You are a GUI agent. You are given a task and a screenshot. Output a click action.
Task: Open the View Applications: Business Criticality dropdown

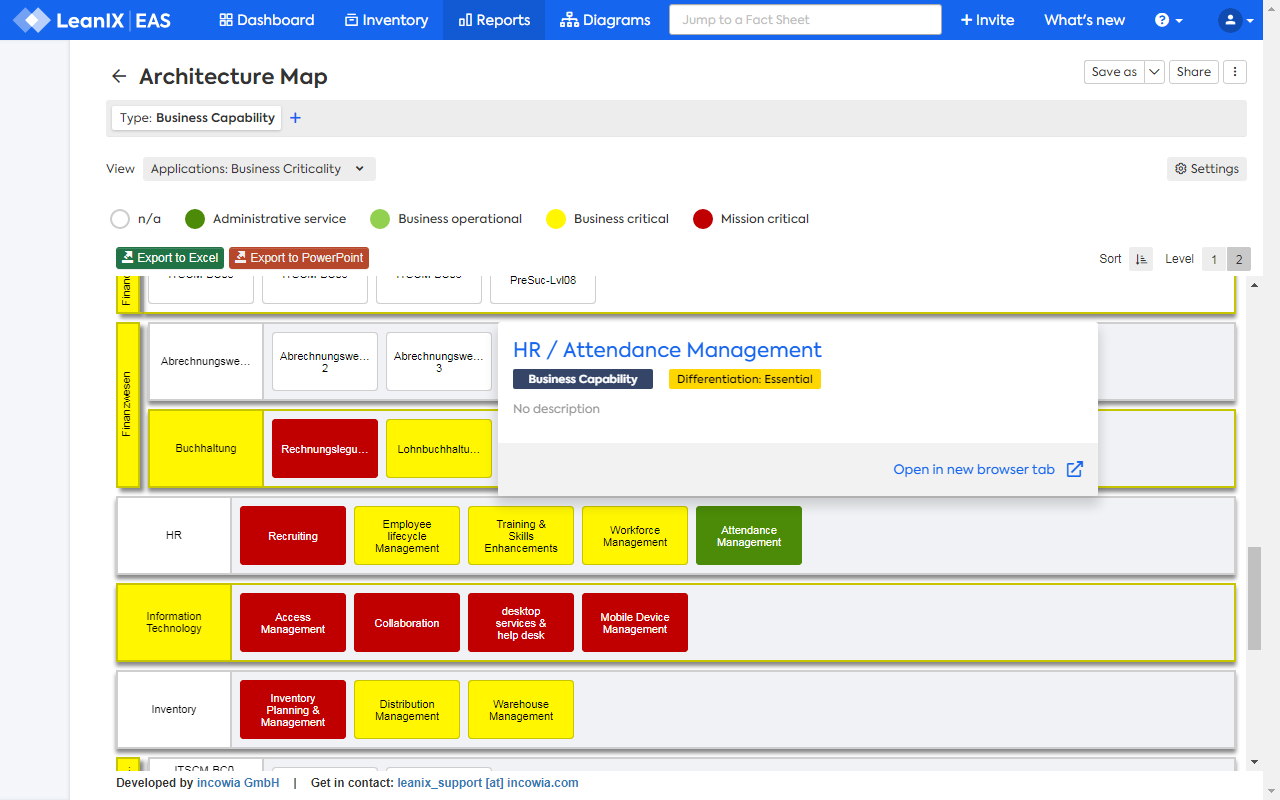pyautogui.click(x=259, y=169)
